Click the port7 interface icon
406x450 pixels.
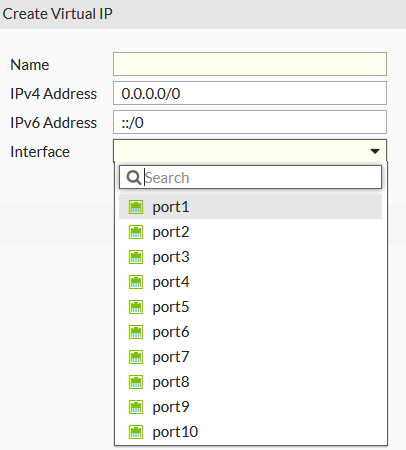136,357
